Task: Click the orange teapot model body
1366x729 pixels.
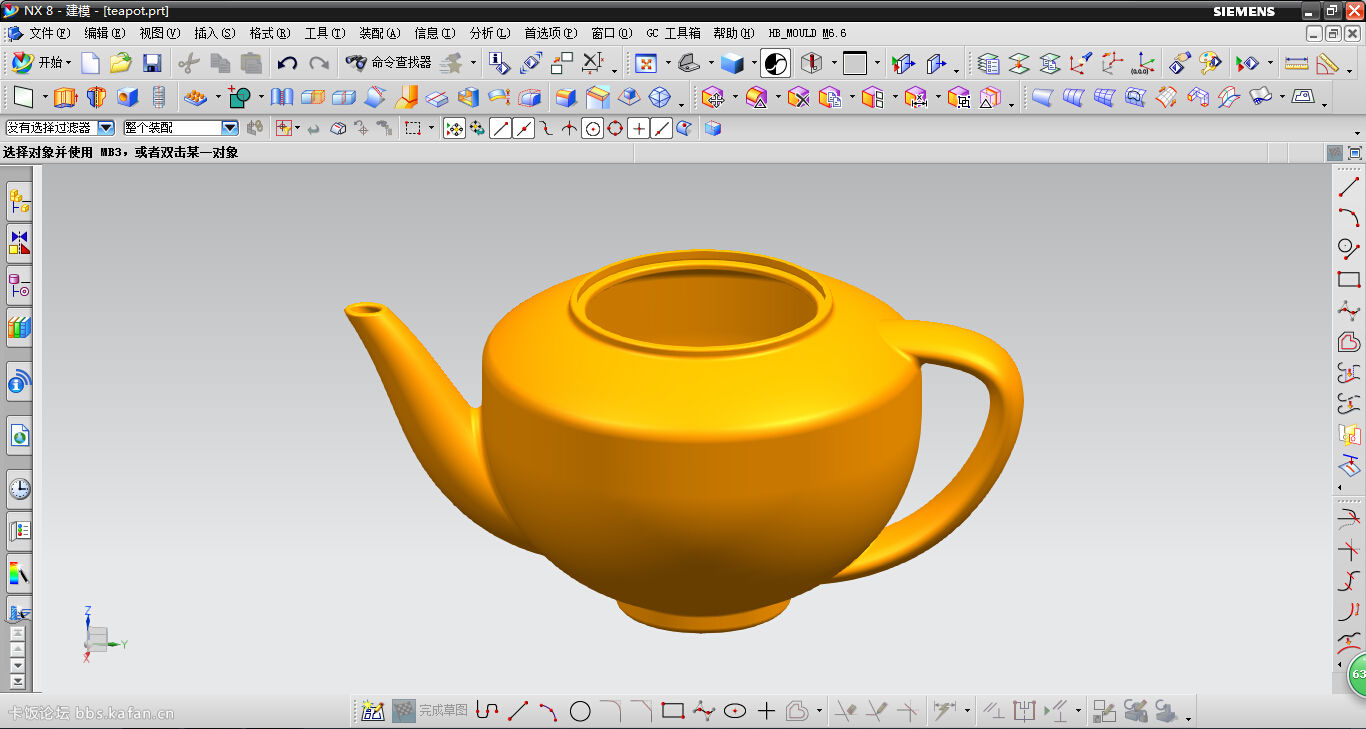Action: 700,440
